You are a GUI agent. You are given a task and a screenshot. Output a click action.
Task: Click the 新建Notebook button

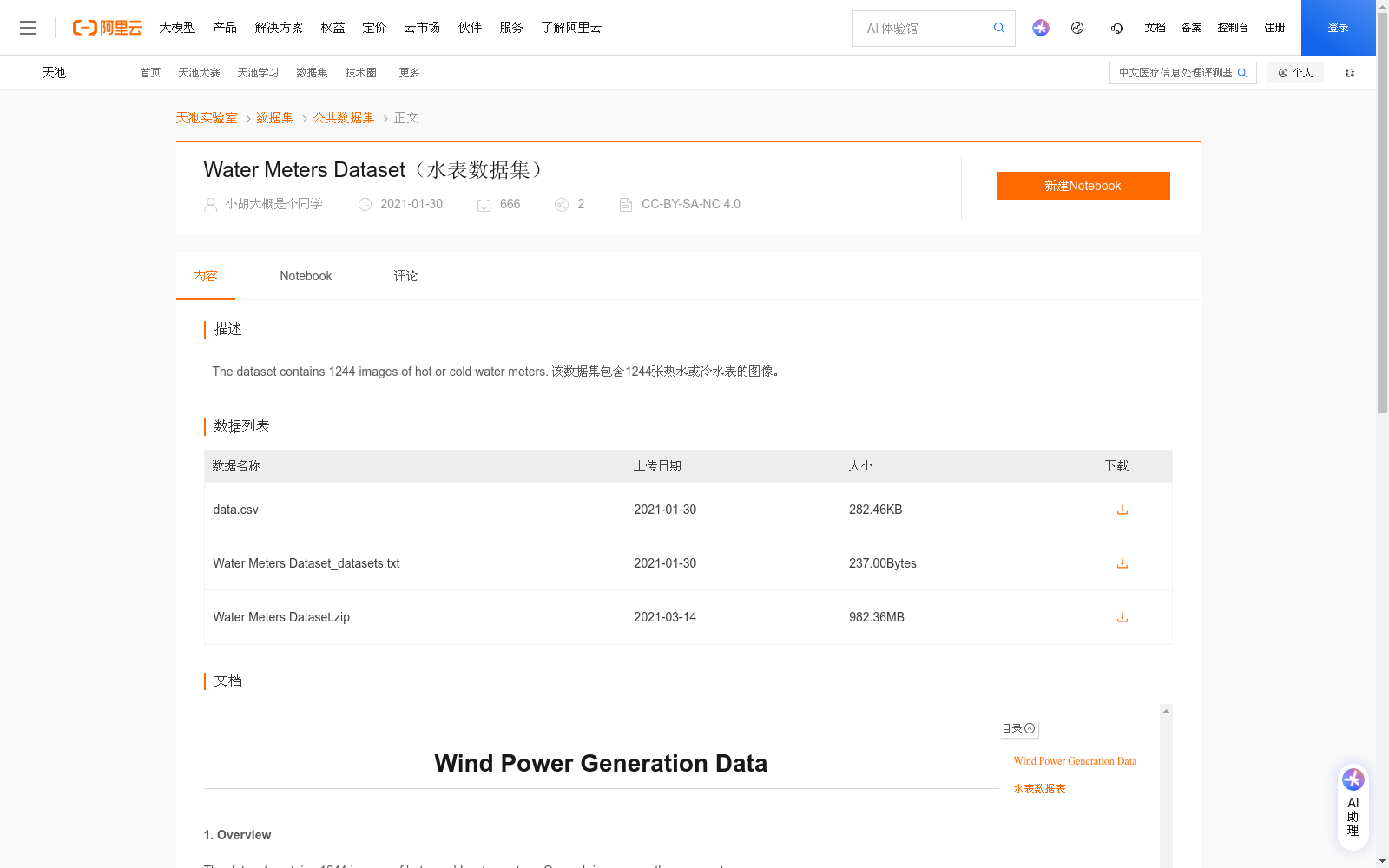(x=1083, y=186)
